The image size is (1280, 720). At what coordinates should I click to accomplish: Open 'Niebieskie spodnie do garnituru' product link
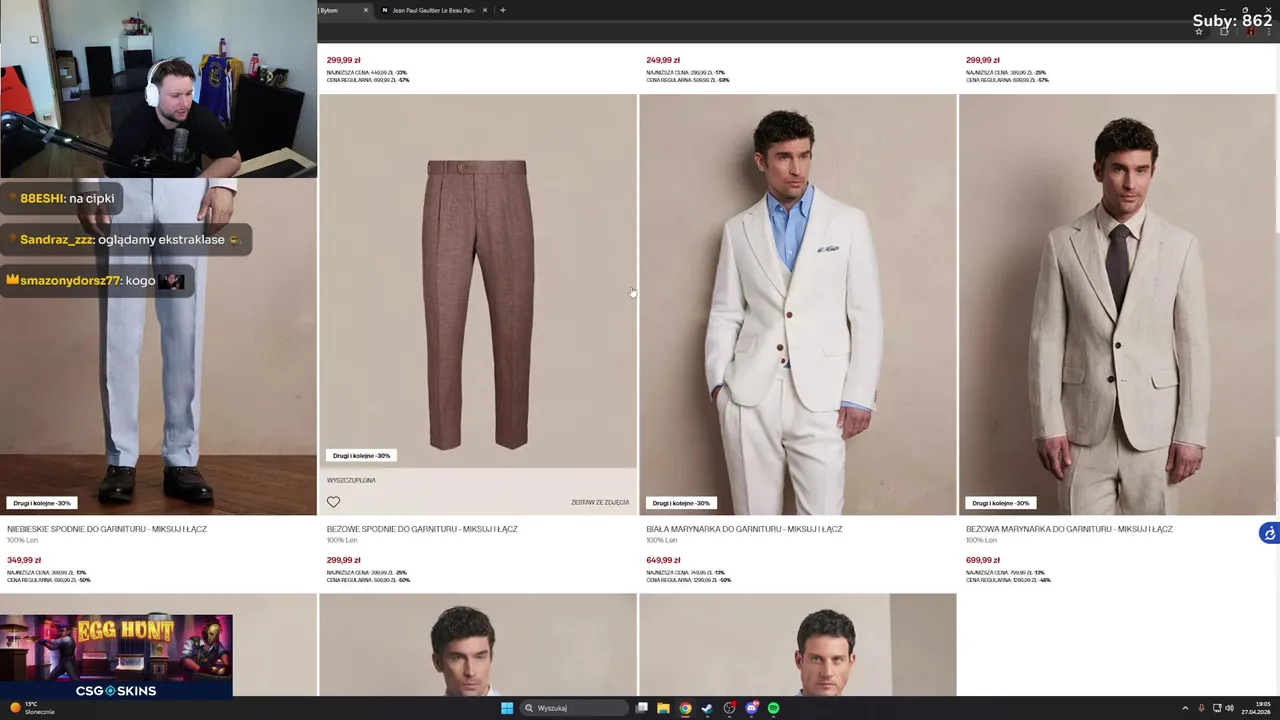(x=107, y=529)
